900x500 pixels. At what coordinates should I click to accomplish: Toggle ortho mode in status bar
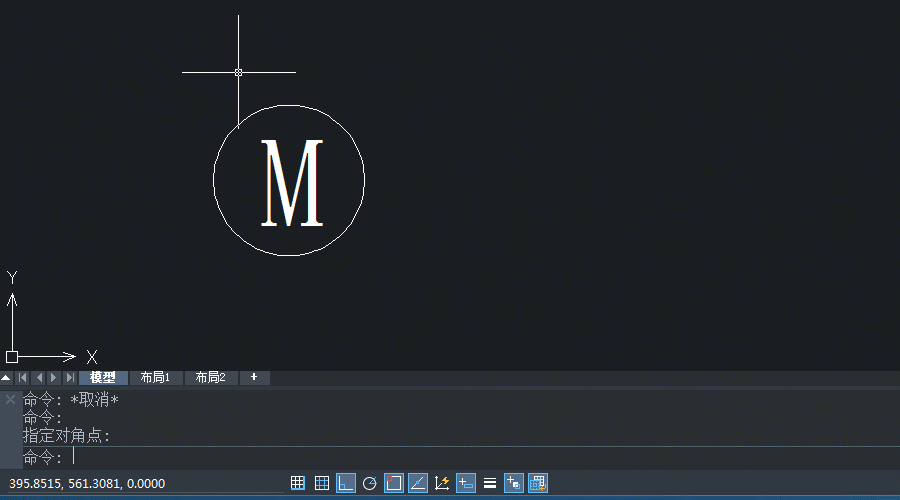tap(346, 483)
